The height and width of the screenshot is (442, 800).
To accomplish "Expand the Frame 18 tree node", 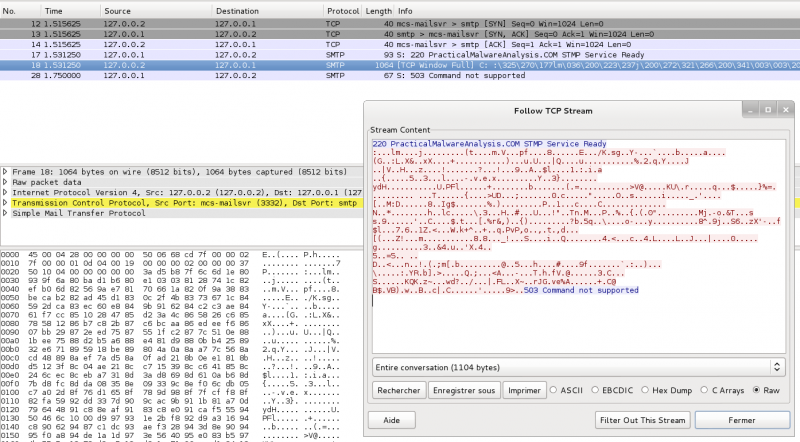I will tap(5, 171).
